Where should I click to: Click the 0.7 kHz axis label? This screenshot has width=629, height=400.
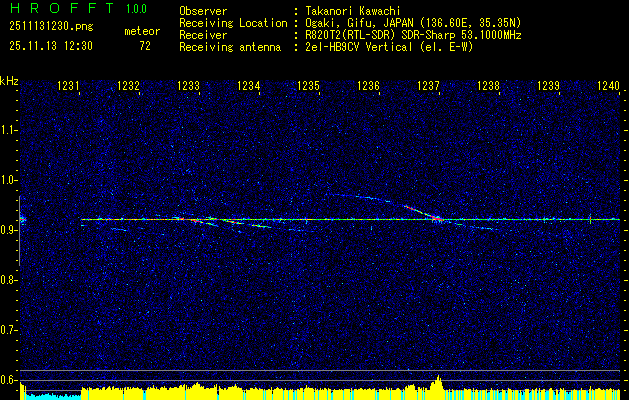coord(7,330)
